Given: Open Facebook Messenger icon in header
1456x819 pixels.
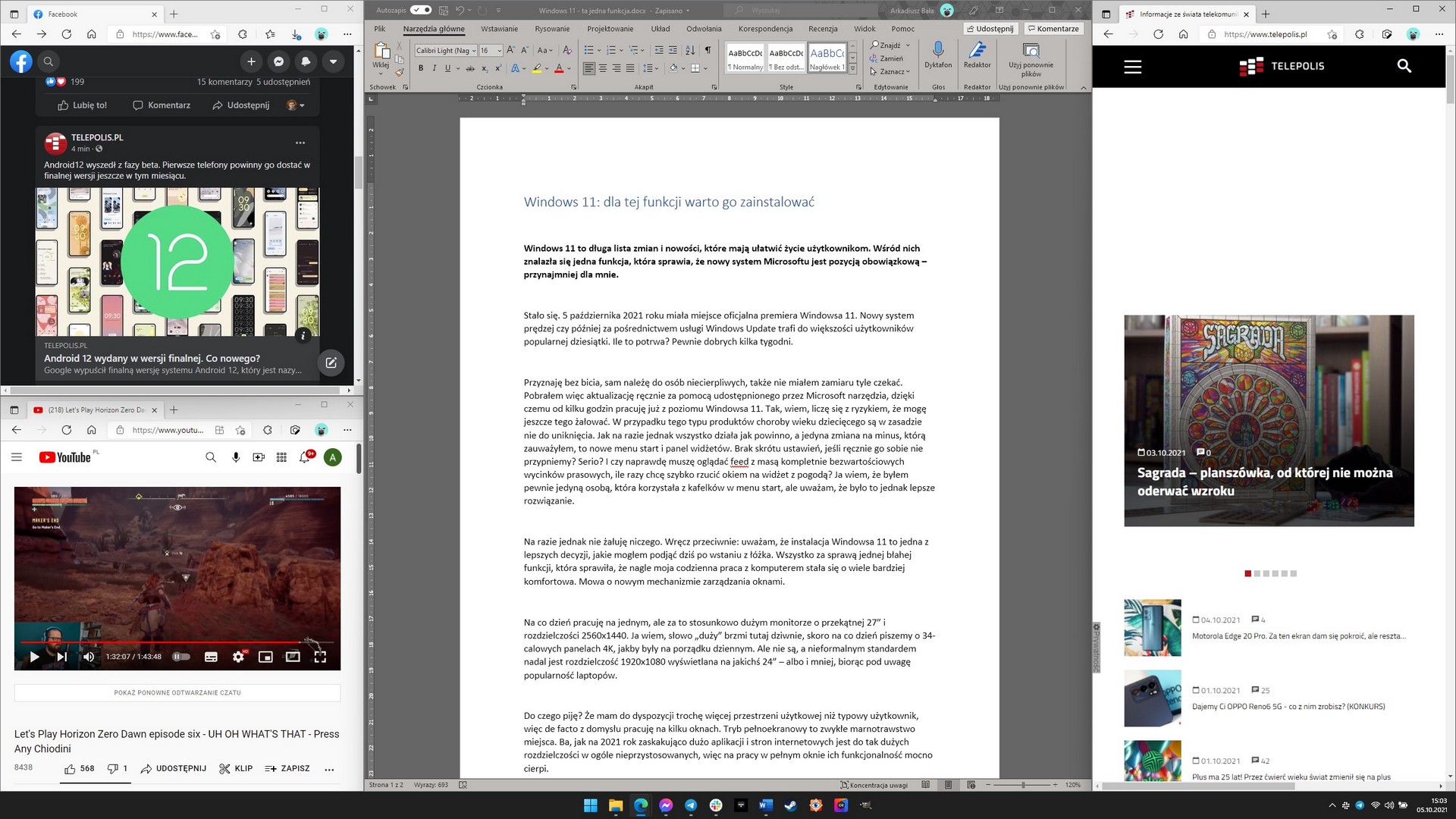Looking at the screenshot, I should 278,61.
